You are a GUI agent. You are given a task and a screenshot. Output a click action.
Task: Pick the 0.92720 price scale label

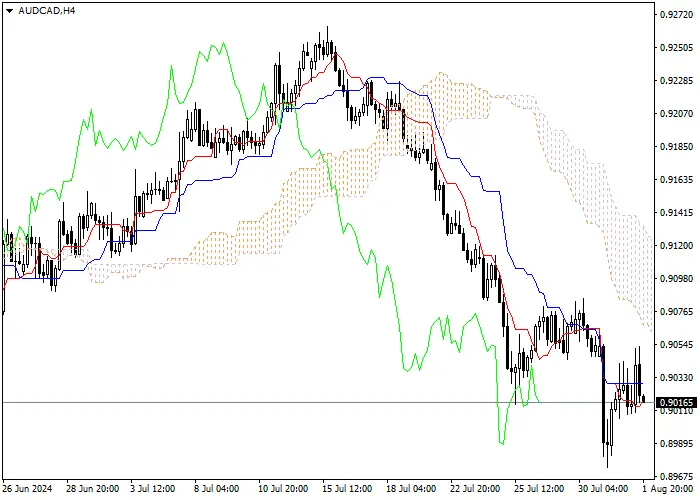(677, 15)
